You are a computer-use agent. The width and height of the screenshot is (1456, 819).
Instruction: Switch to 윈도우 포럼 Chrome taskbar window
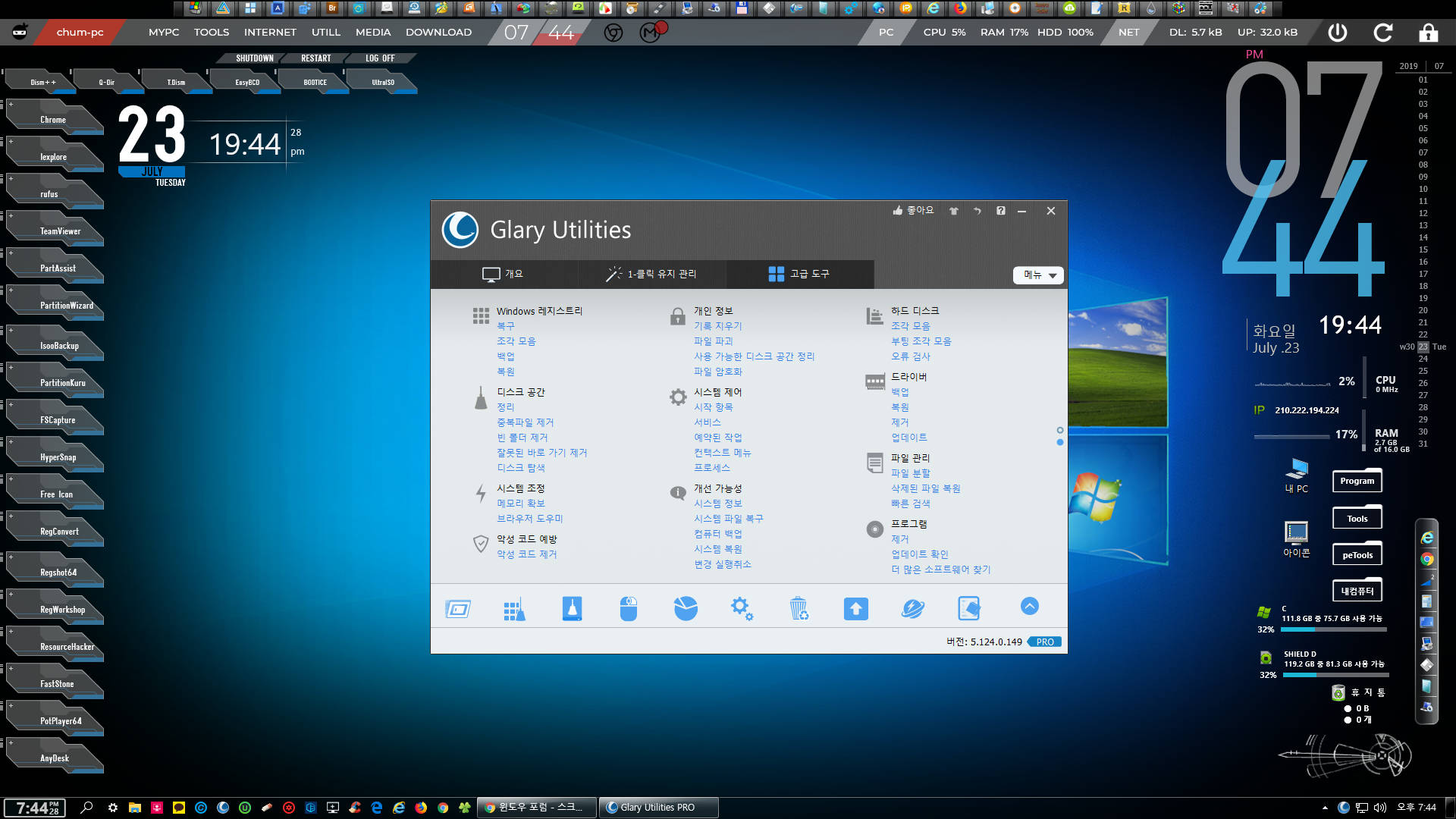pos(538,808)
